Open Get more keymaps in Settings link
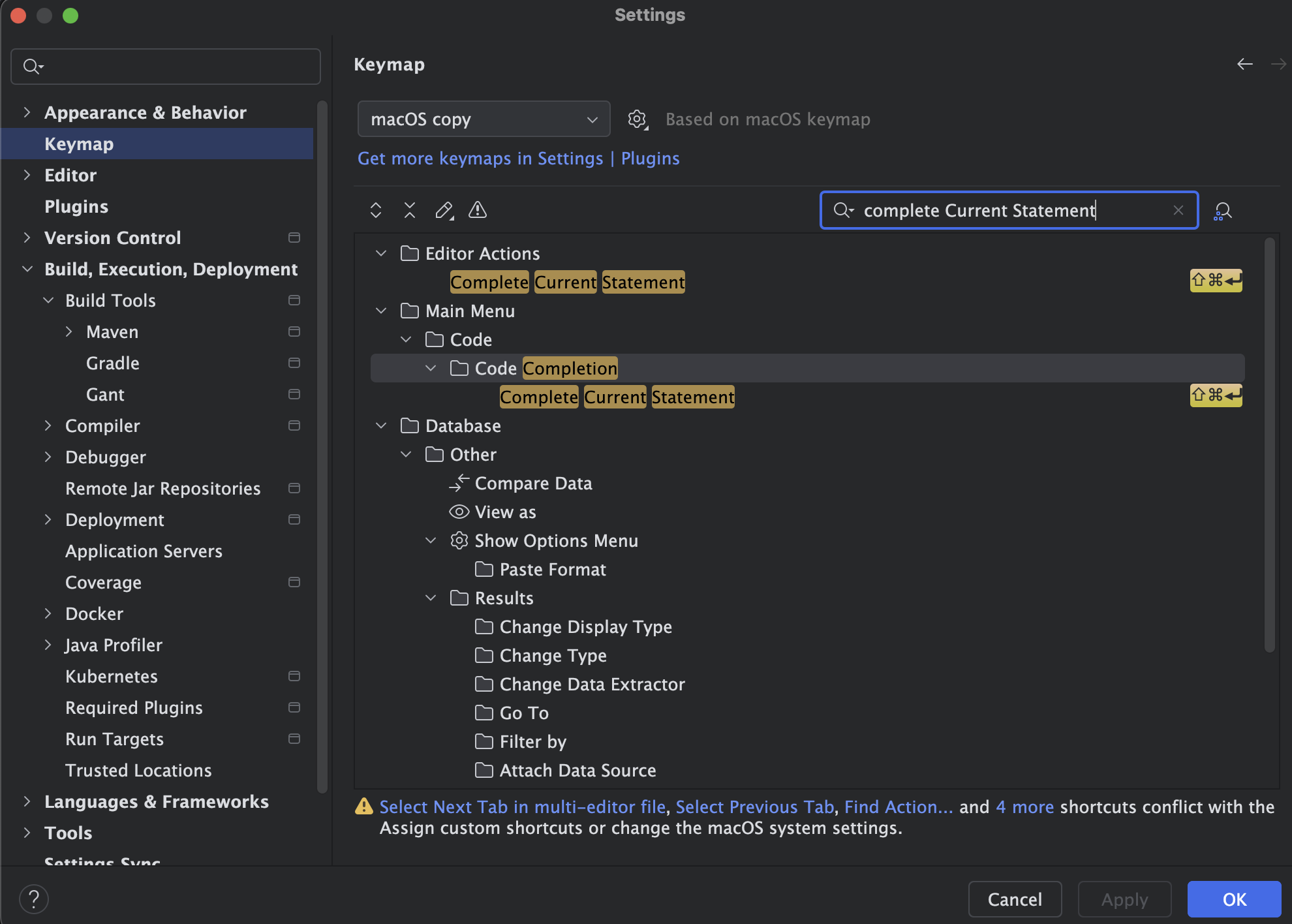This screenshot has height=924, width=1292. (x=480, y=159)
